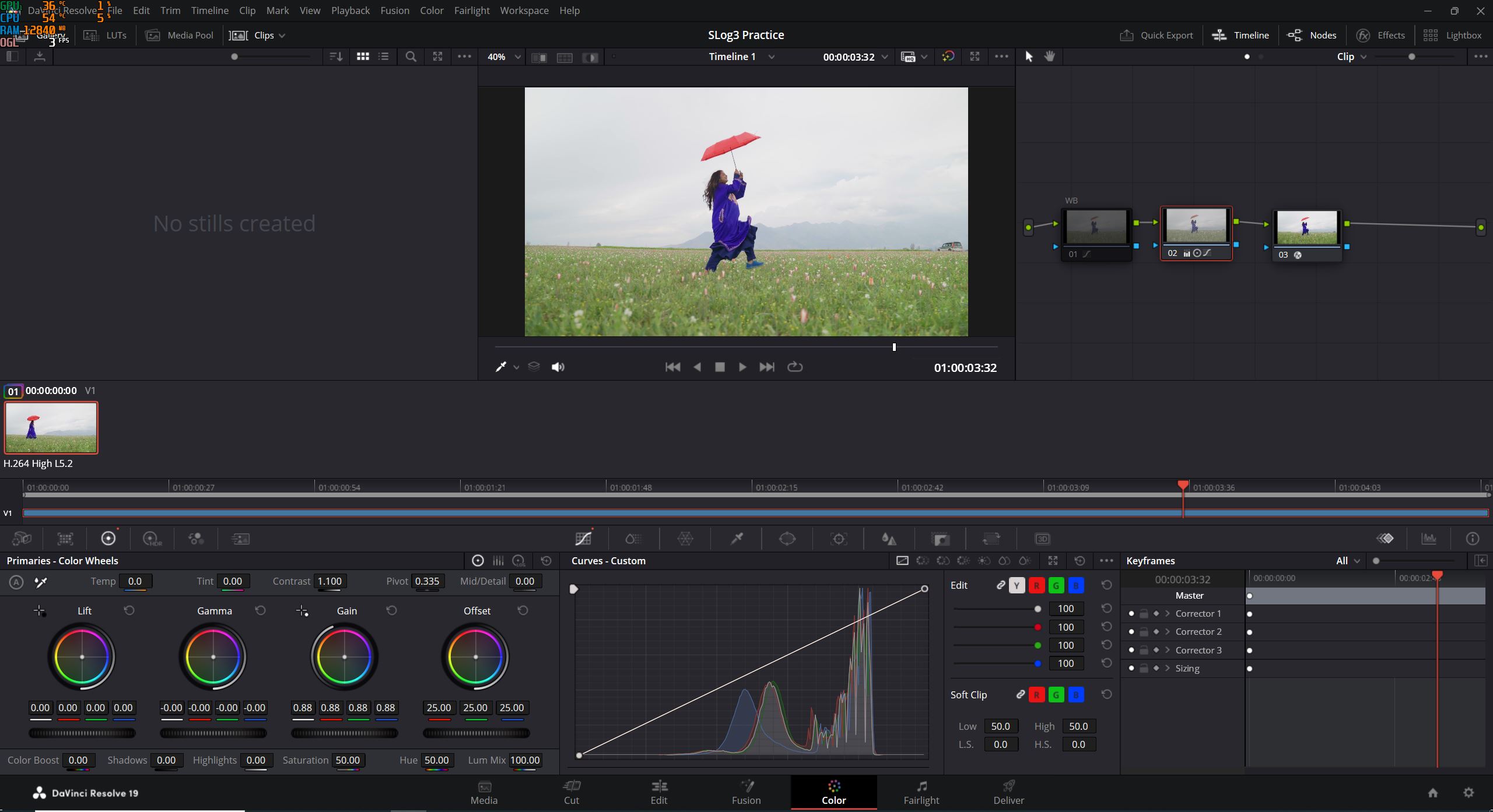The height and width of the screenshot is (812, 1493).
Task: Toggle the Nodes panel button
Action: coord(1312,35)
